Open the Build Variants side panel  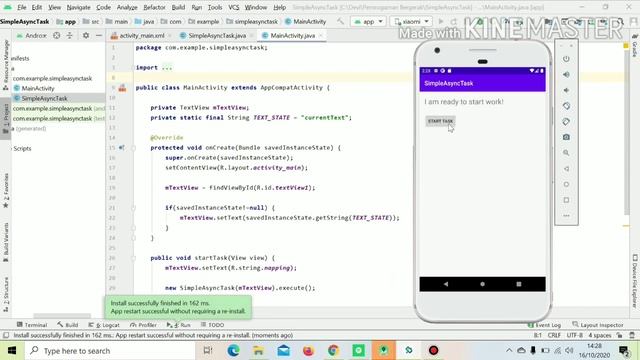(x=6, y=242)
